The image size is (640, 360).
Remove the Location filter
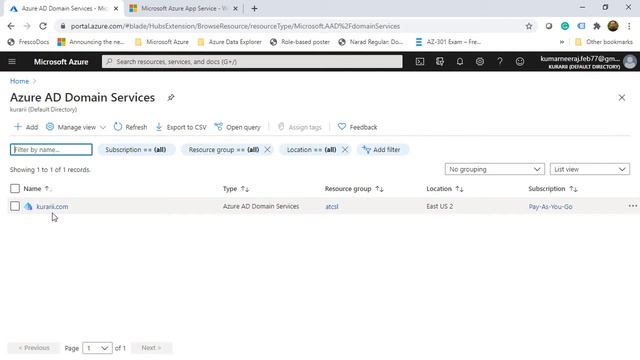pos(345,149)
